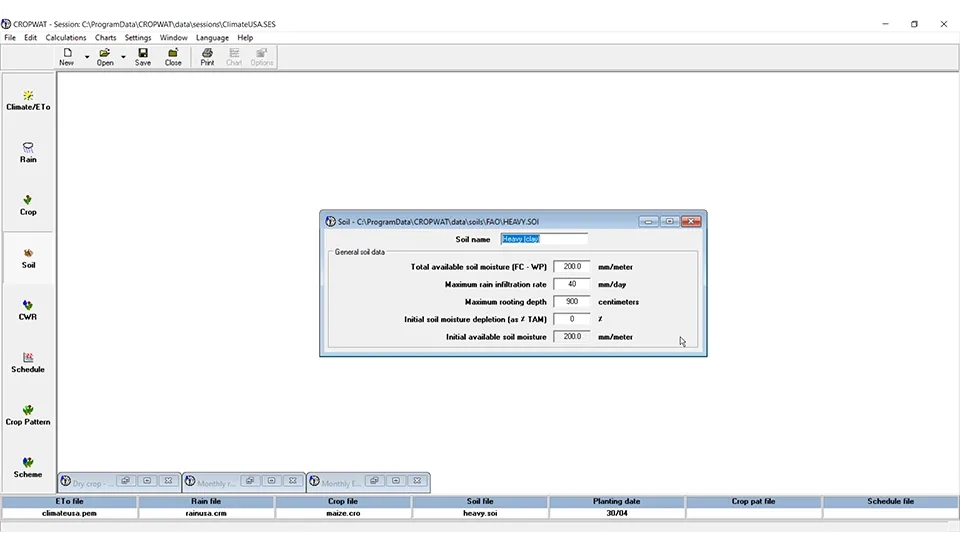
Task: Click the Save toolbar icon
Action: tap(143, 57)
